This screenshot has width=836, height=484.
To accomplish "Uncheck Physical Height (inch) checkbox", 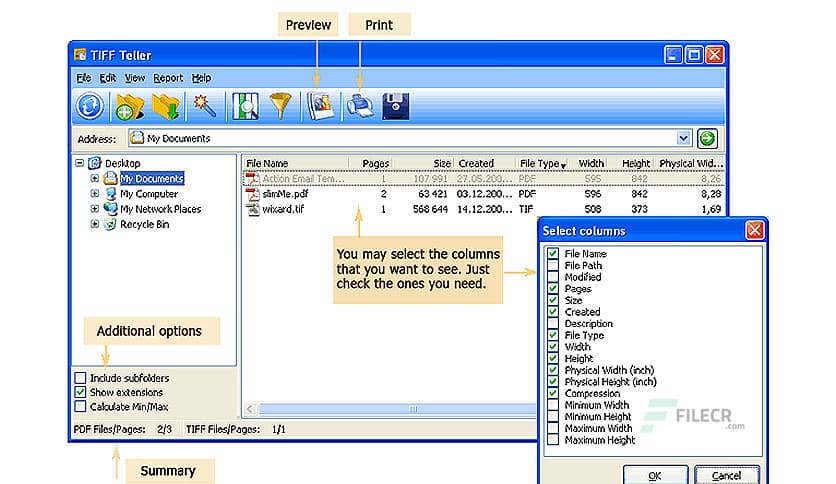I will pos(553,382).
